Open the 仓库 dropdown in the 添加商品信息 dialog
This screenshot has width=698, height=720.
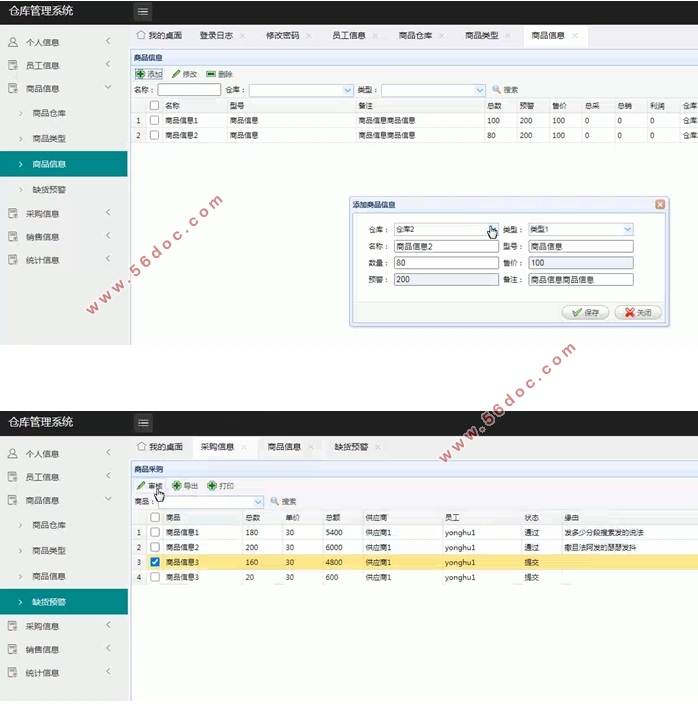tap(493, 229)
